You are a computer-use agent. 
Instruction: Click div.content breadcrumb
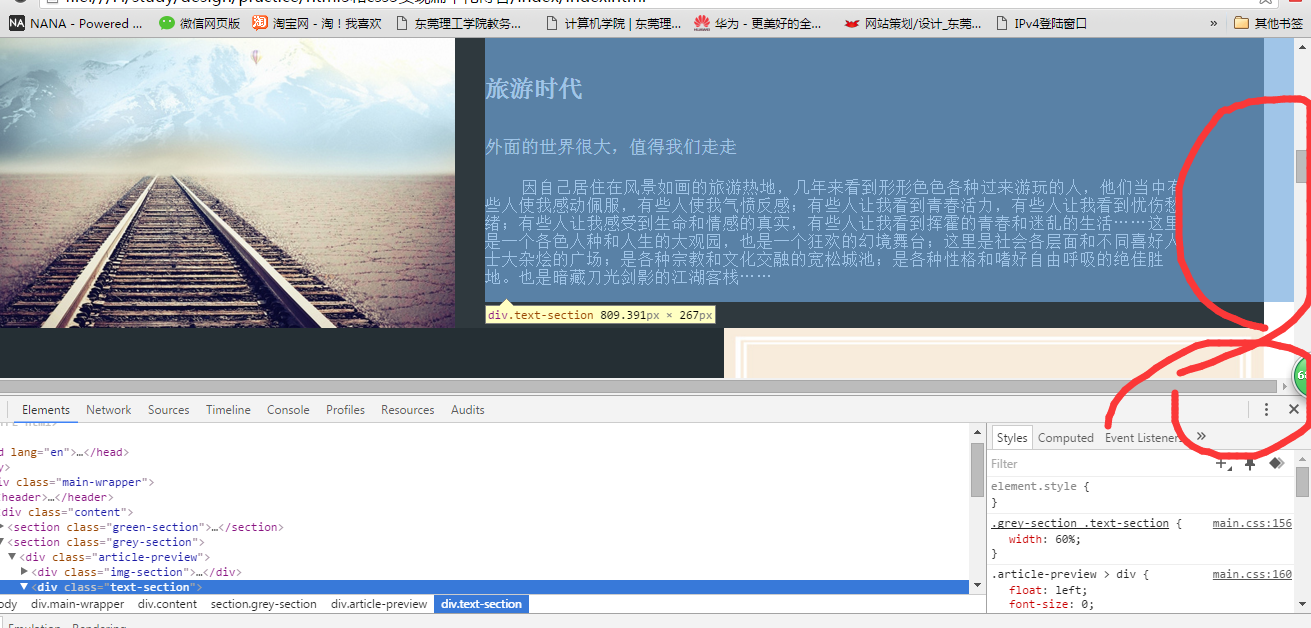pyautogui.click(x=168, y=604)
